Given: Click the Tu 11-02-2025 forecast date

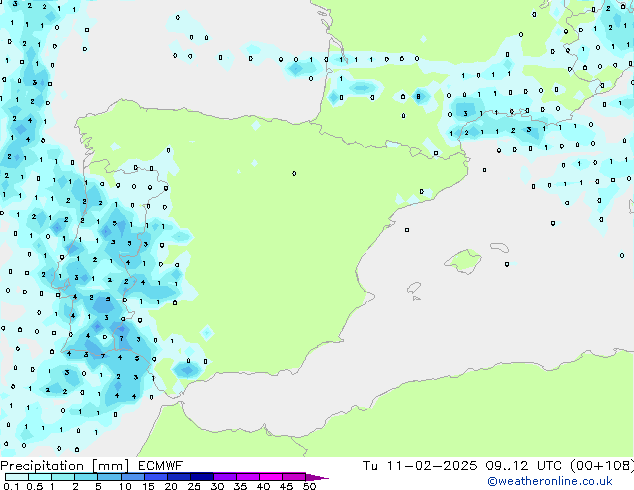Looking at the screenshot, I should 422,466.
